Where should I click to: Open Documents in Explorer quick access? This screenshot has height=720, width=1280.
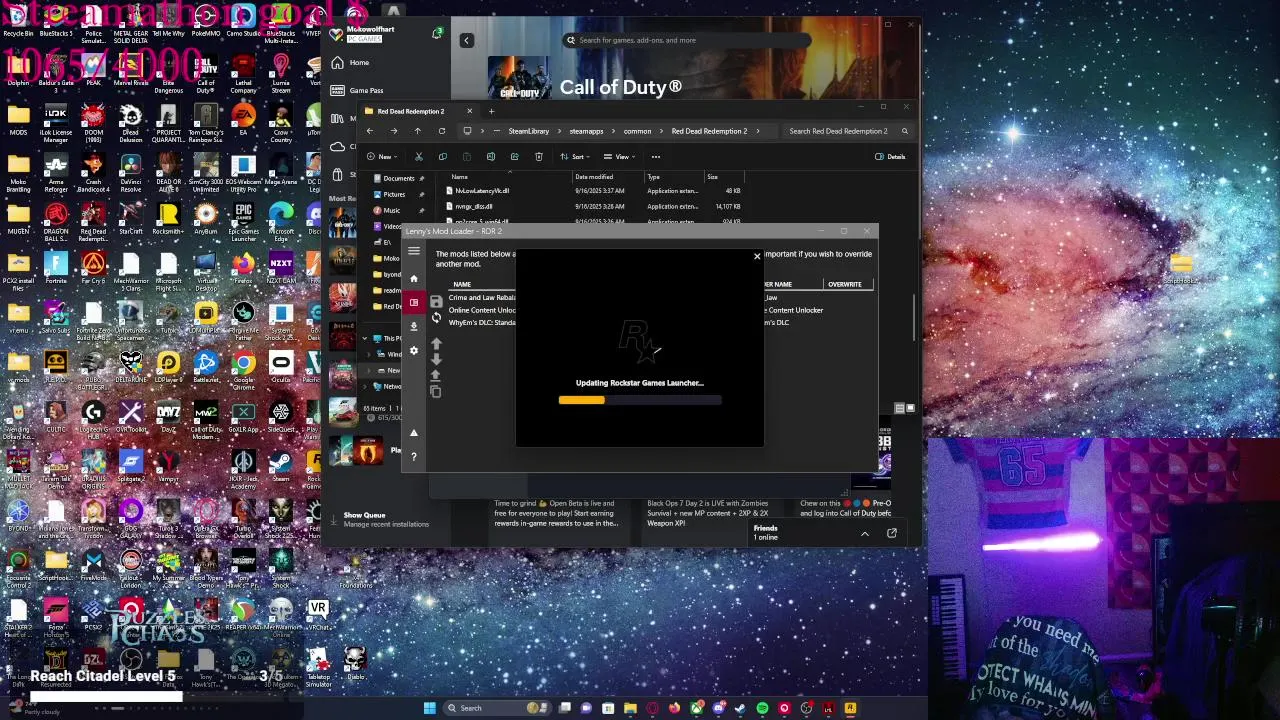coord(398,178)
